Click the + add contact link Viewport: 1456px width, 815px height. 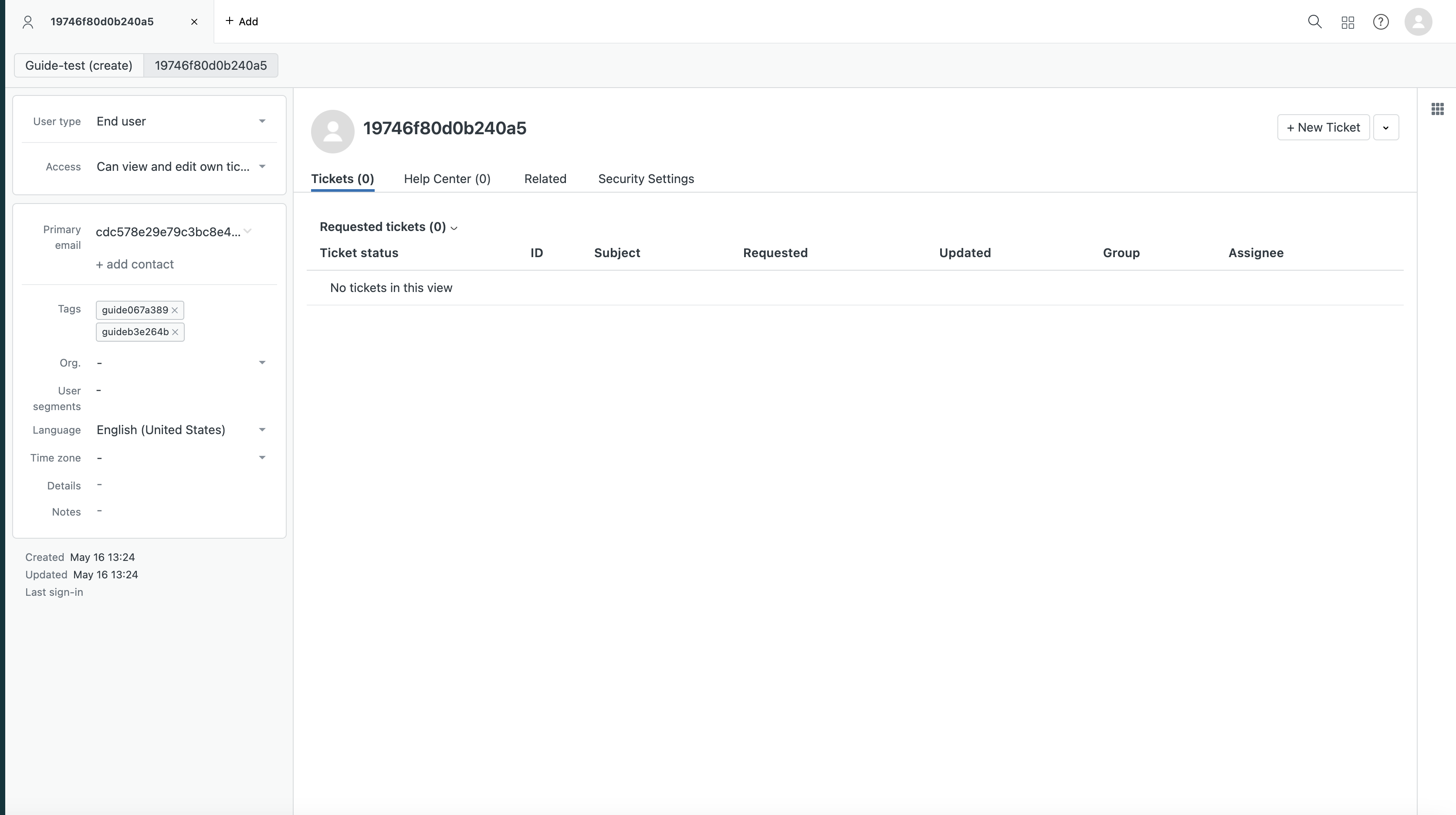(x=135, y=265)
